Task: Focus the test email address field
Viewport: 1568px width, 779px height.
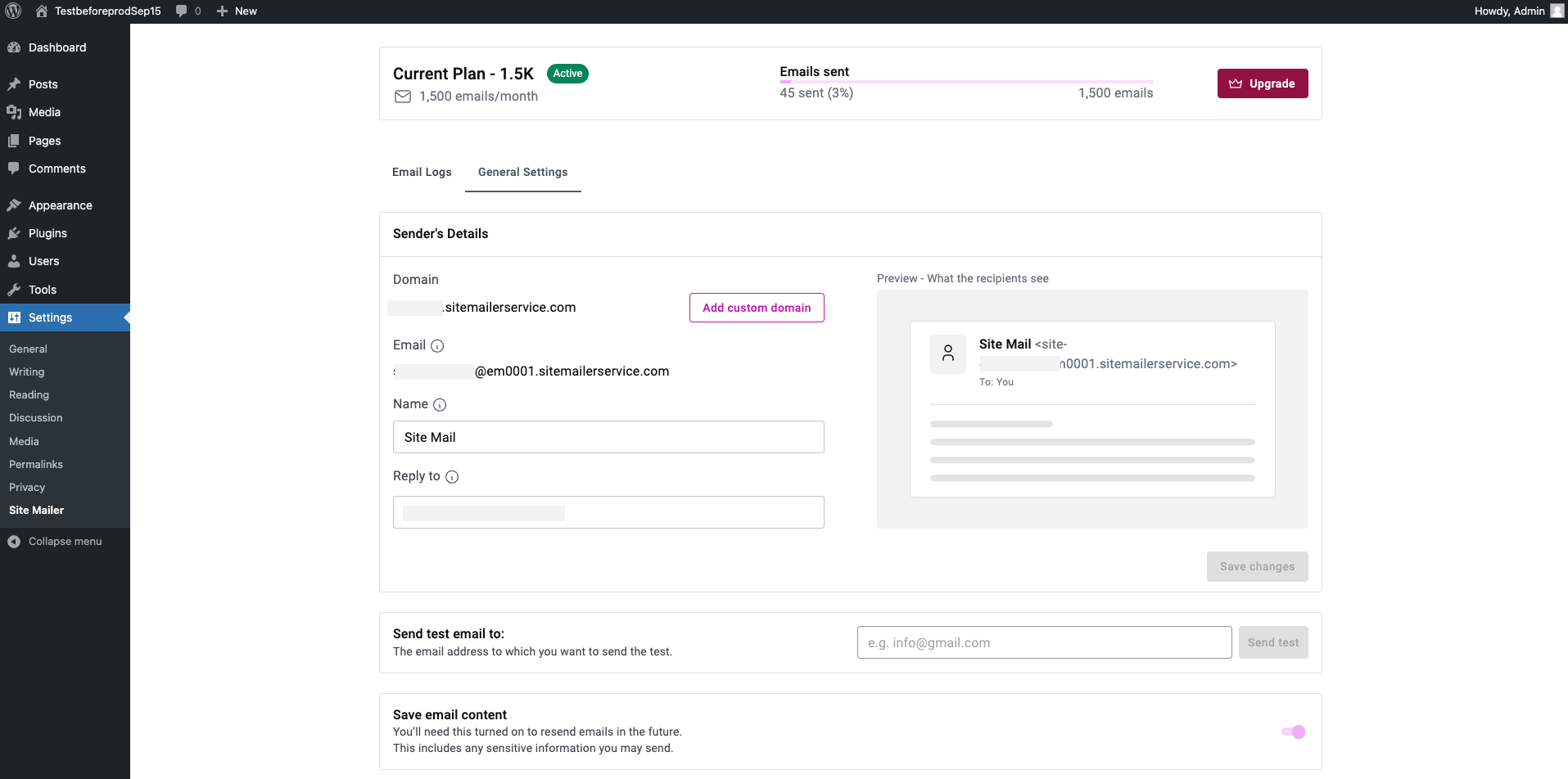Action: [x=1044, y=642]
